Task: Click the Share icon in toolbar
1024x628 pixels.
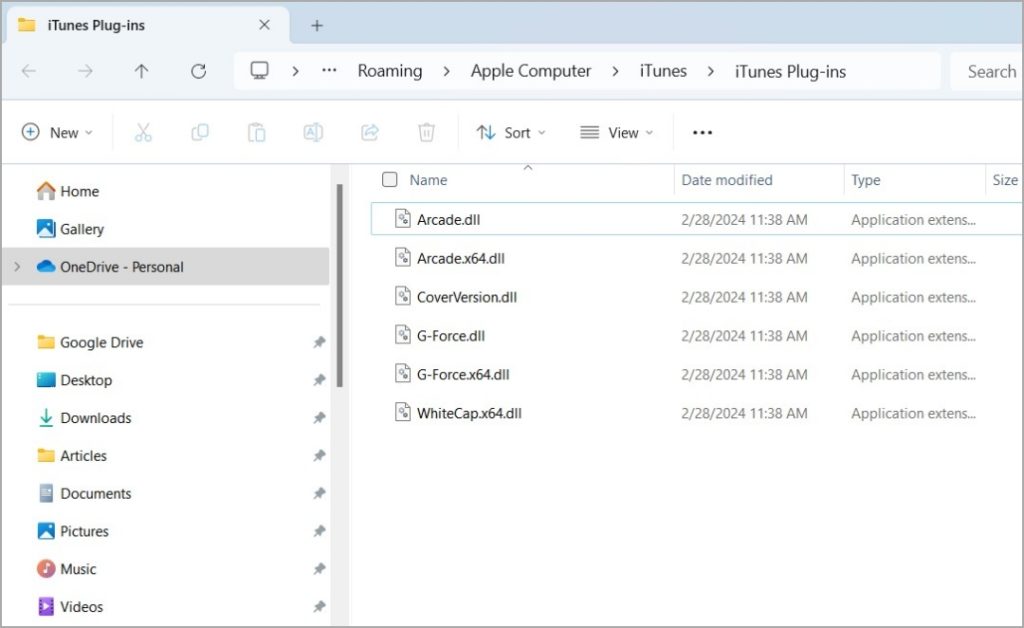Action: pyautogui.click(x=369, y=132)
